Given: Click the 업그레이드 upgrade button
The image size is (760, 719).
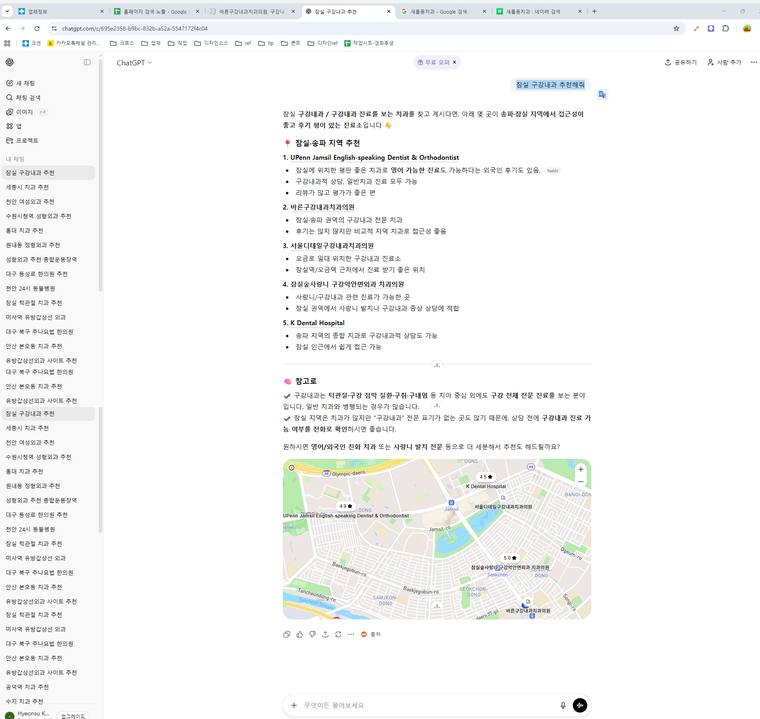Looking at the screenshot, I should pos(73,716).
